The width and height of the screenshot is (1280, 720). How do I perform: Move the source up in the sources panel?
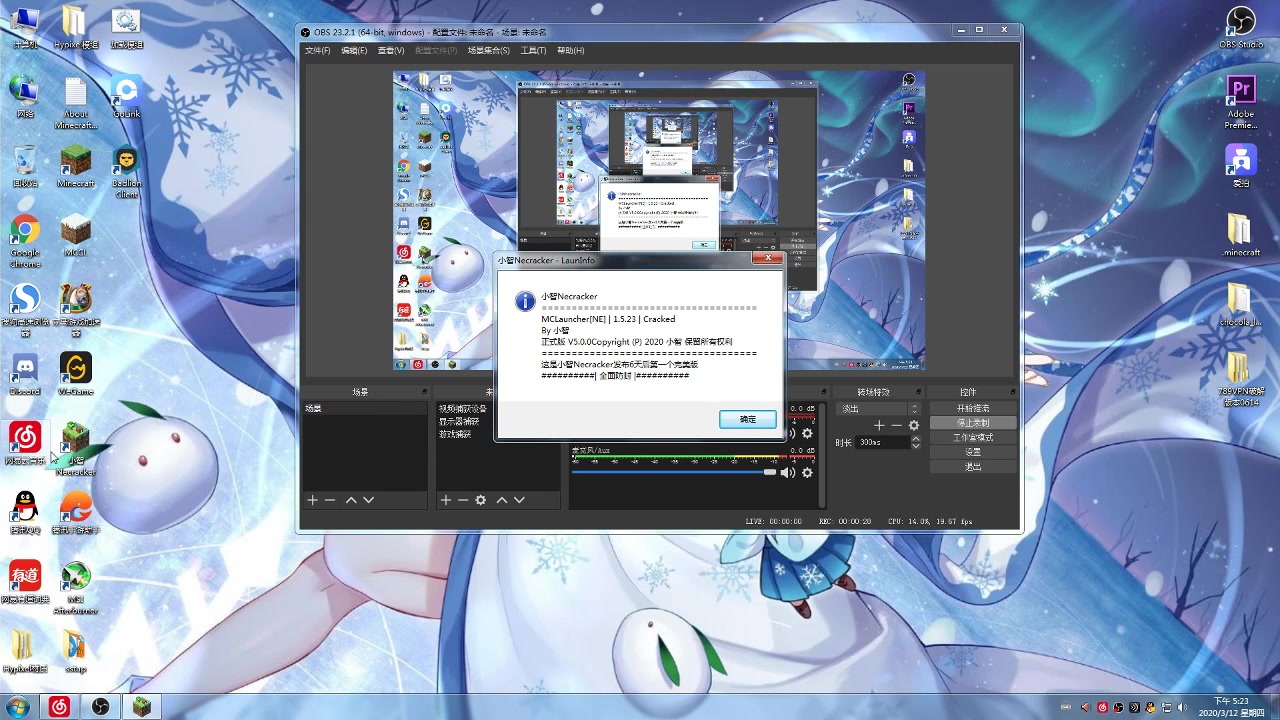pos(502,500)
